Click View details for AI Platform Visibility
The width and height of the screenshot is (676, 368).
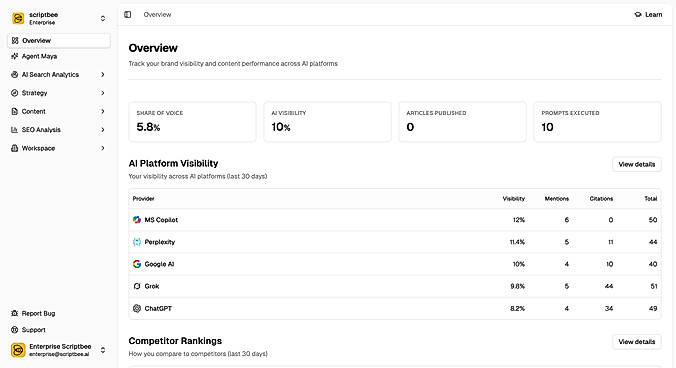pyautogui.click(x=637, y=164)
